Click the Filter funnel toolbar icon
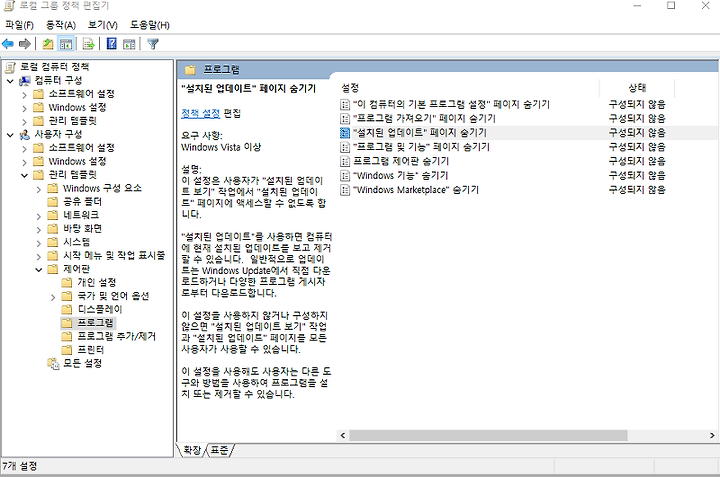The width and height of the screenshot is (720, 477). click(x=153, y=44)
